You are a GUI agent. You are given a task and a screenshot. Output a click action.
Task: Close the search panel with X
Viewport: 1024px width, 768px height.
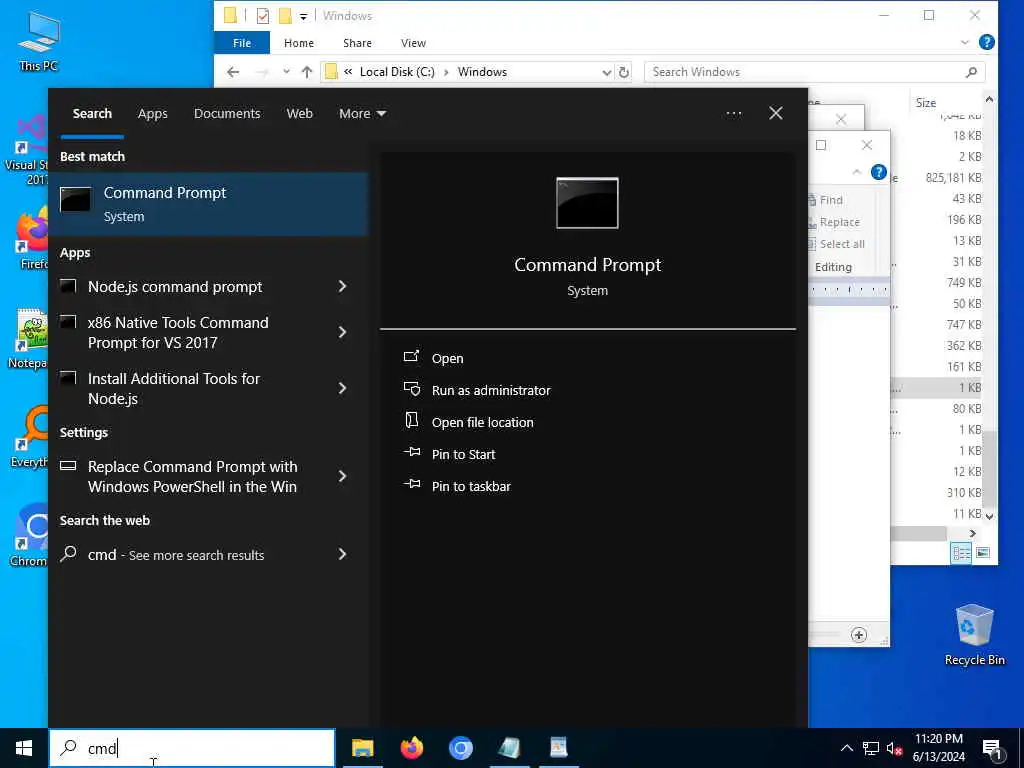(x=776, y=114)
